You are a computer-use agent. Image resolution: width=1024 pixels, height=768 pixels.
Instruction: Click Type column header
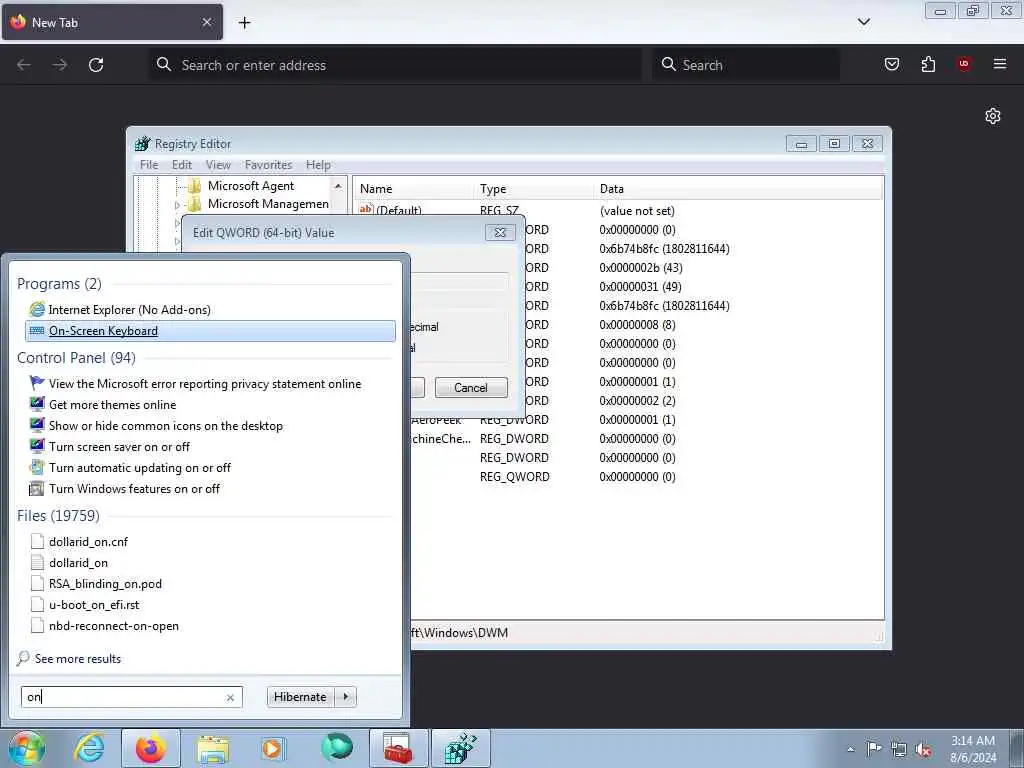click(534, 189)
